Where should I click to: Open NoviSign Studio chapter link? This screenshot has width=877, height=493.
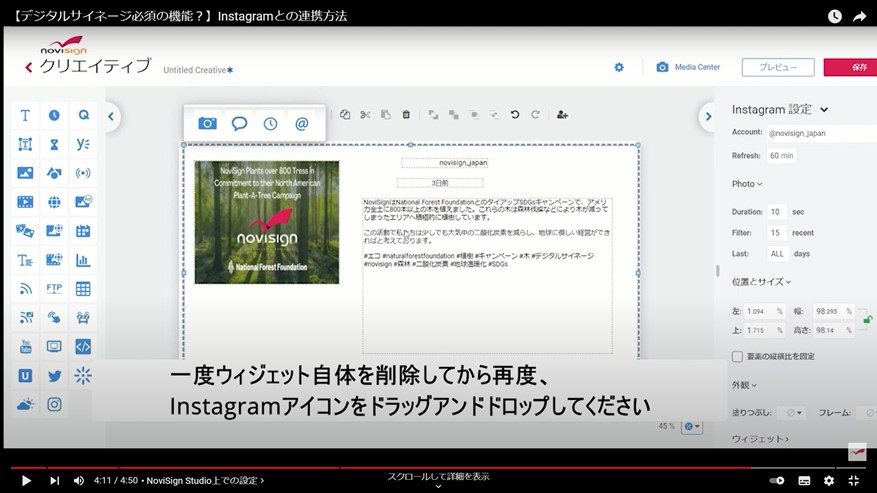point(205,480)
